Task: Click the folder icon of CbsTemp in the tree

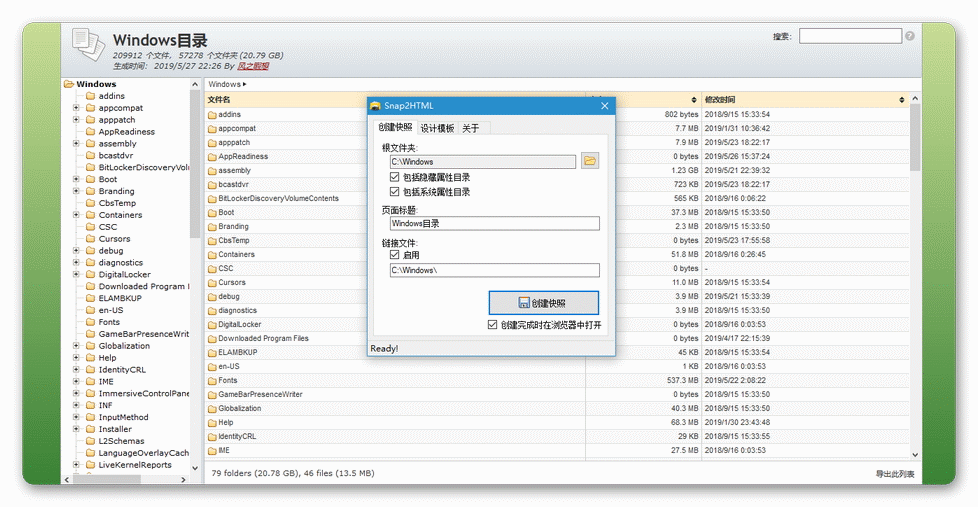Action: coord(90,203)
